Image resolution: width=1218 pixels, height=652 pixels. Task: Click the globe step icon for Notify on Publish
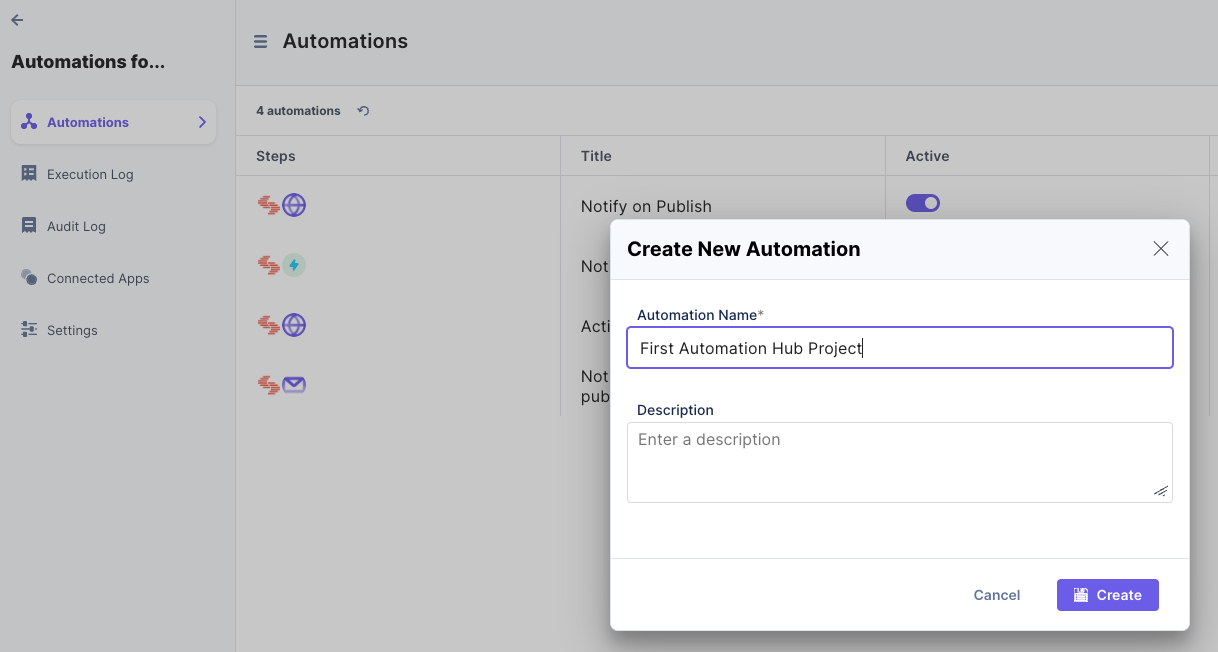pyautogui.click(x=294, y=206)
